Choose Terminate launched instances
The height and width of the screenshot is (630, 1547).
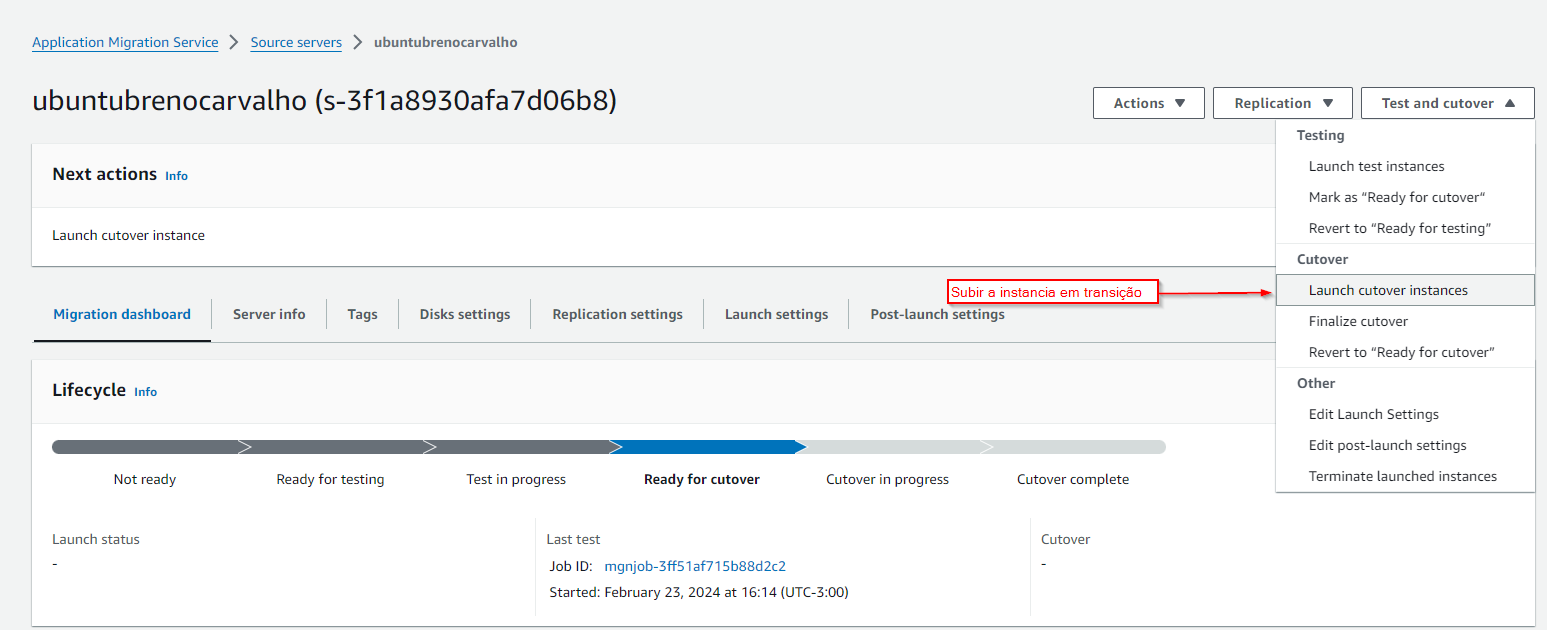[x=1402, y=476]
